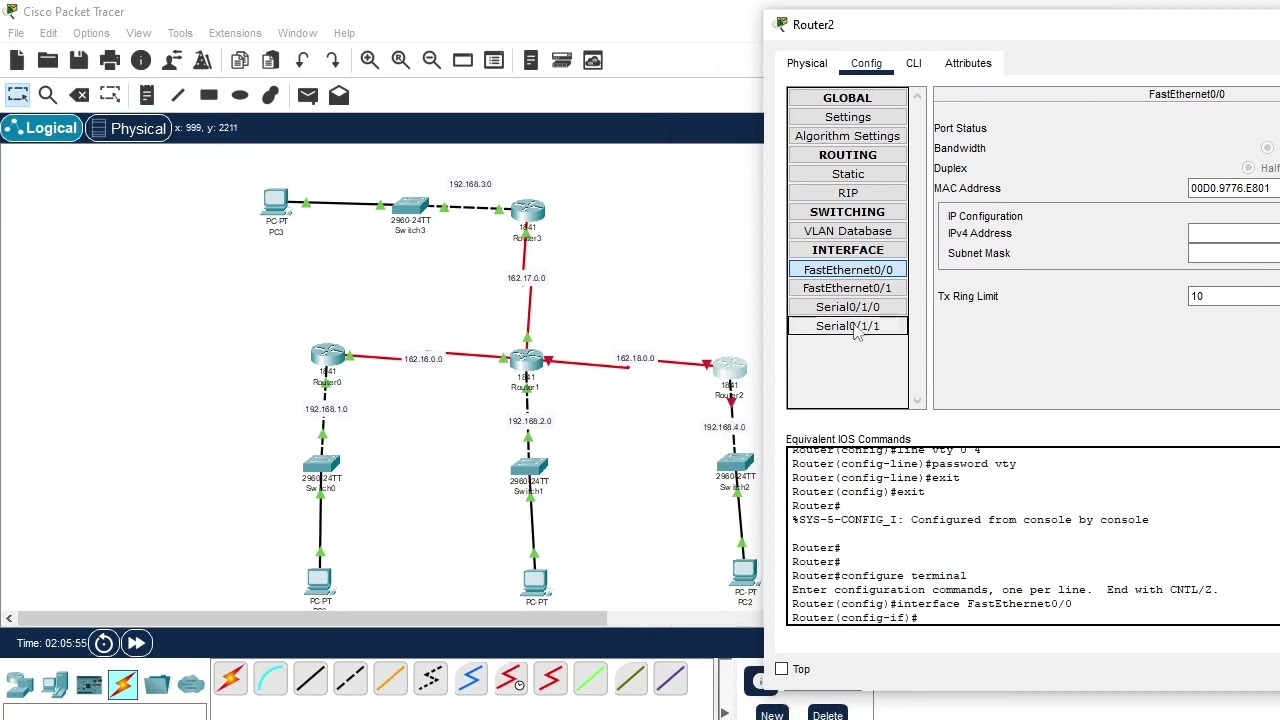
Task: Open the Attributes tab
Action: tap(968, 63)
